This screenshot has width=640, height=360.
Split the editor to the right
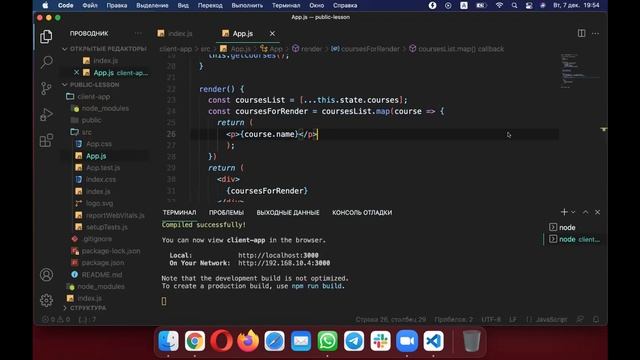pyautogui.click(x=581, y=33)
